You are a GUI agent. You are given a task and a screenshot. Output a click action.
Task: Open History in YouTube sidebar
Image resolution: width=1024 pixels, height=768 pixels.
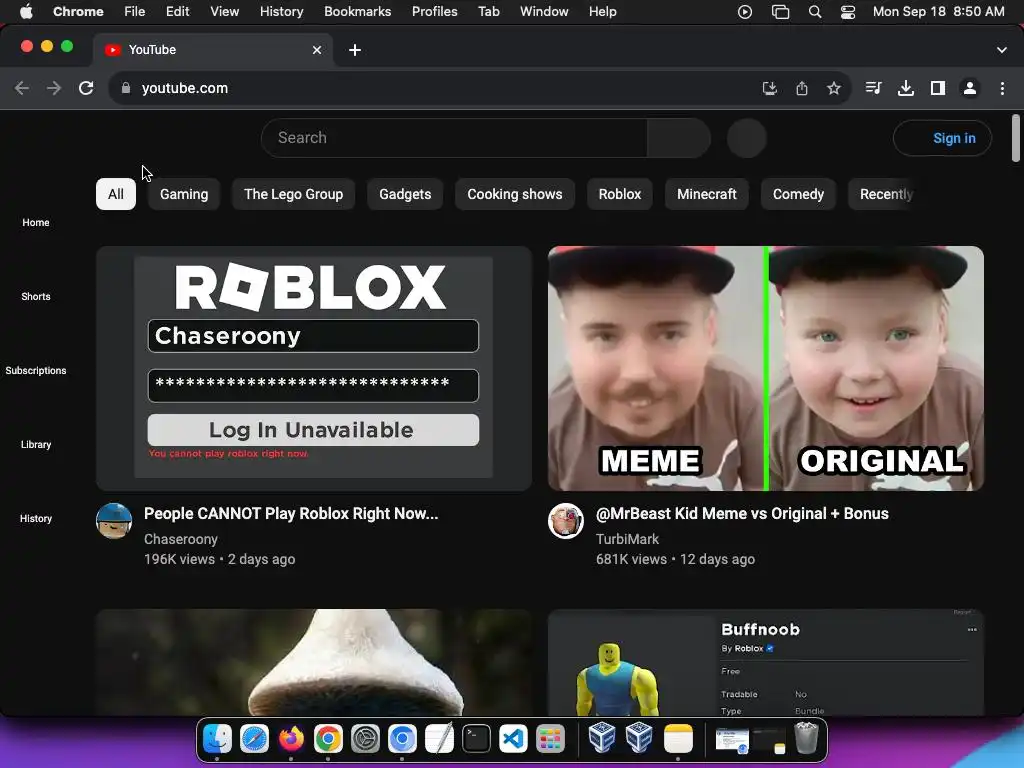(x=36, y=518)
